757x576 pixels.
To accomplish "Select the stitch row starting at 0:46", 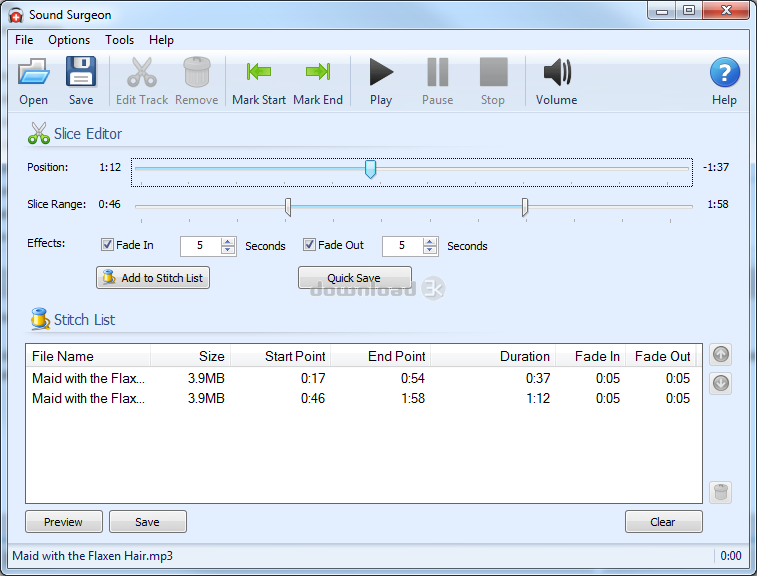I will 364,398.
